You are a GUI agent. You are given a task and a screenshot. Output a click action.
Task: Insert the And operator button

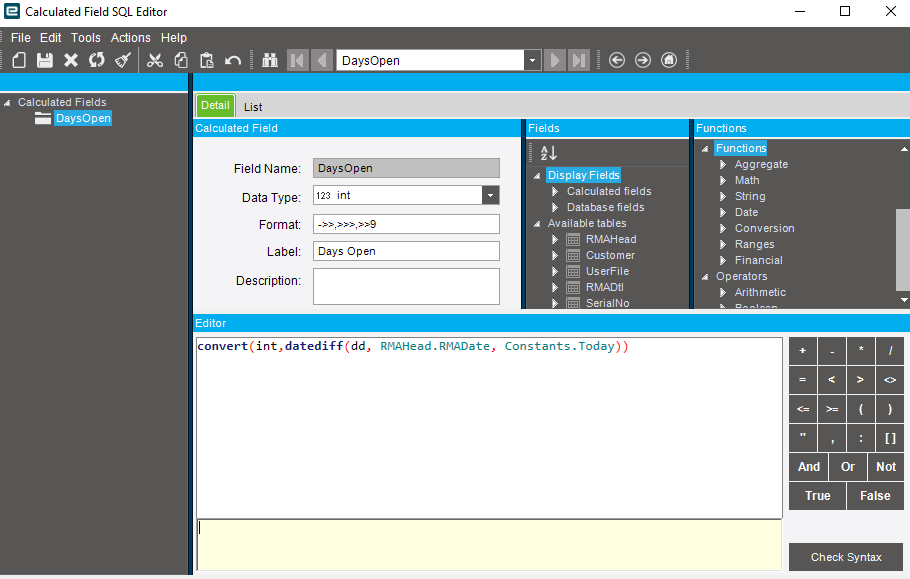[x=809, y=467]
